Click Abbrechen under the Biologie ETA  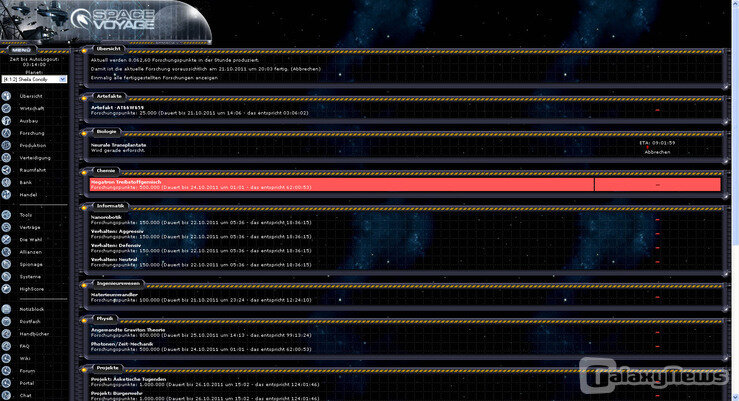(657, 152)
